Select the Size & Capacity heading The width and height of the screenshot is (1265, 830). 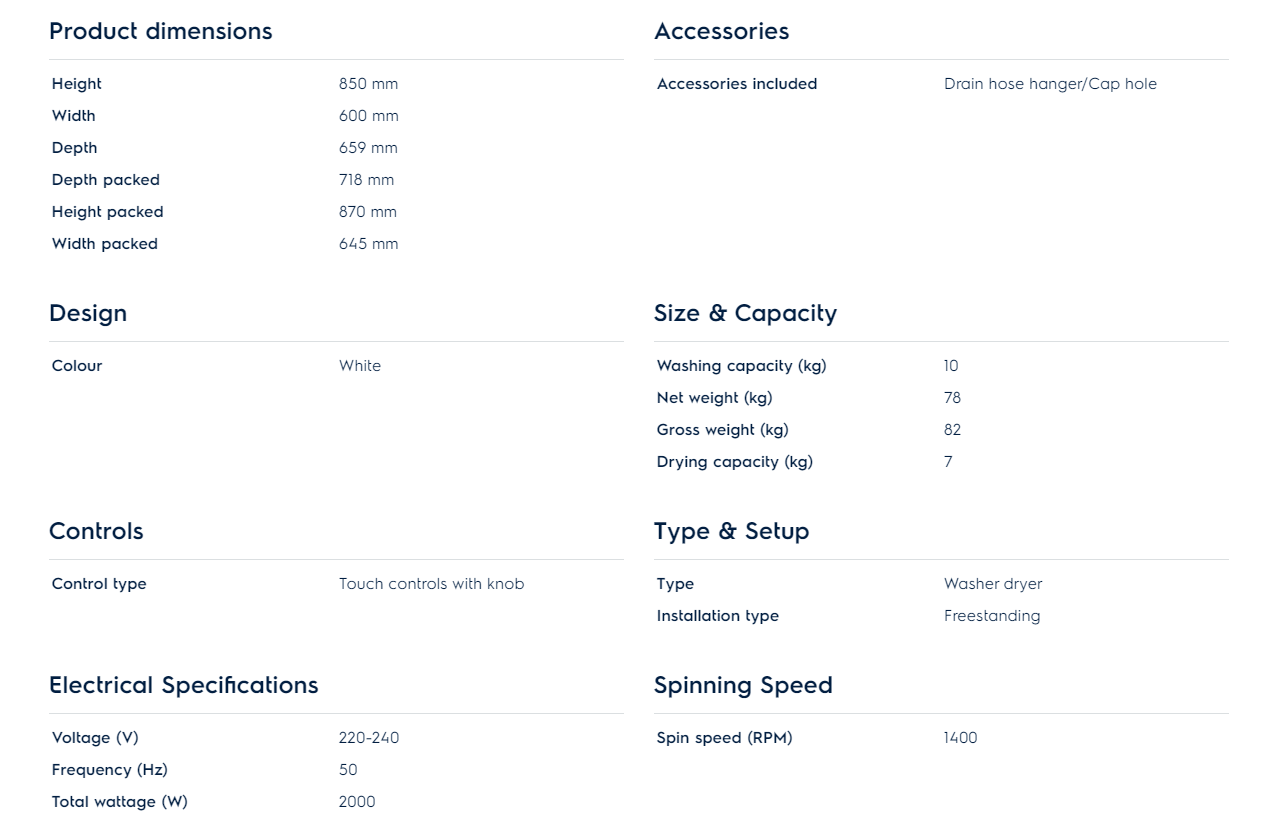745,313
